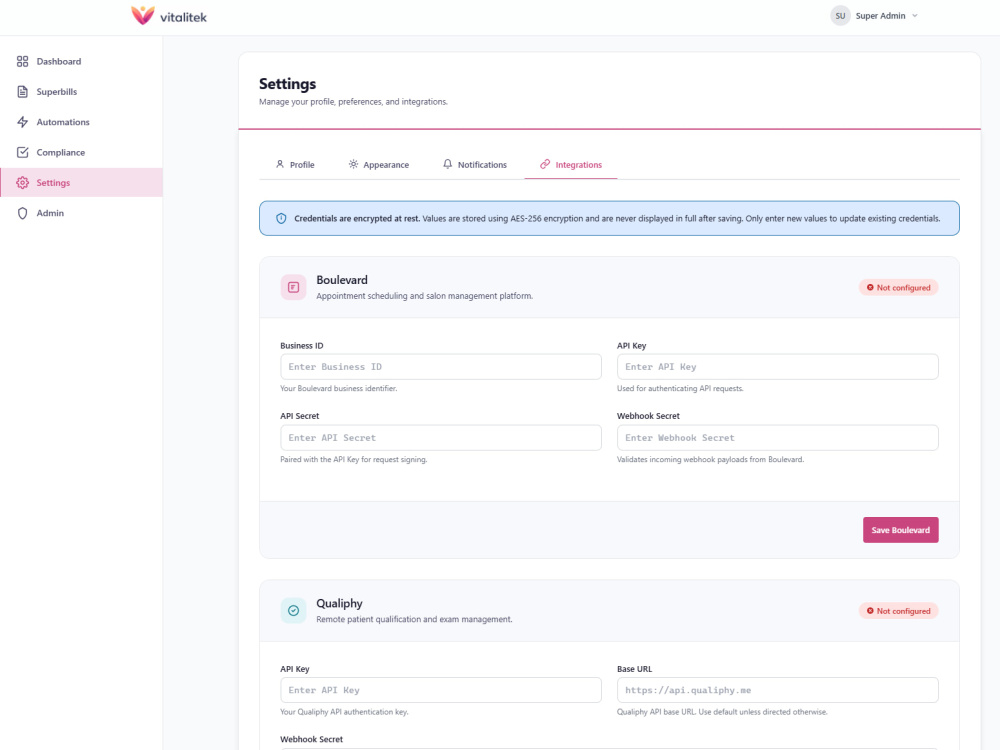Image resolution: width=1000 pixels, height=750 pixels.
Task: Click the Qualiphy section title
Action: tap(339, 603)
